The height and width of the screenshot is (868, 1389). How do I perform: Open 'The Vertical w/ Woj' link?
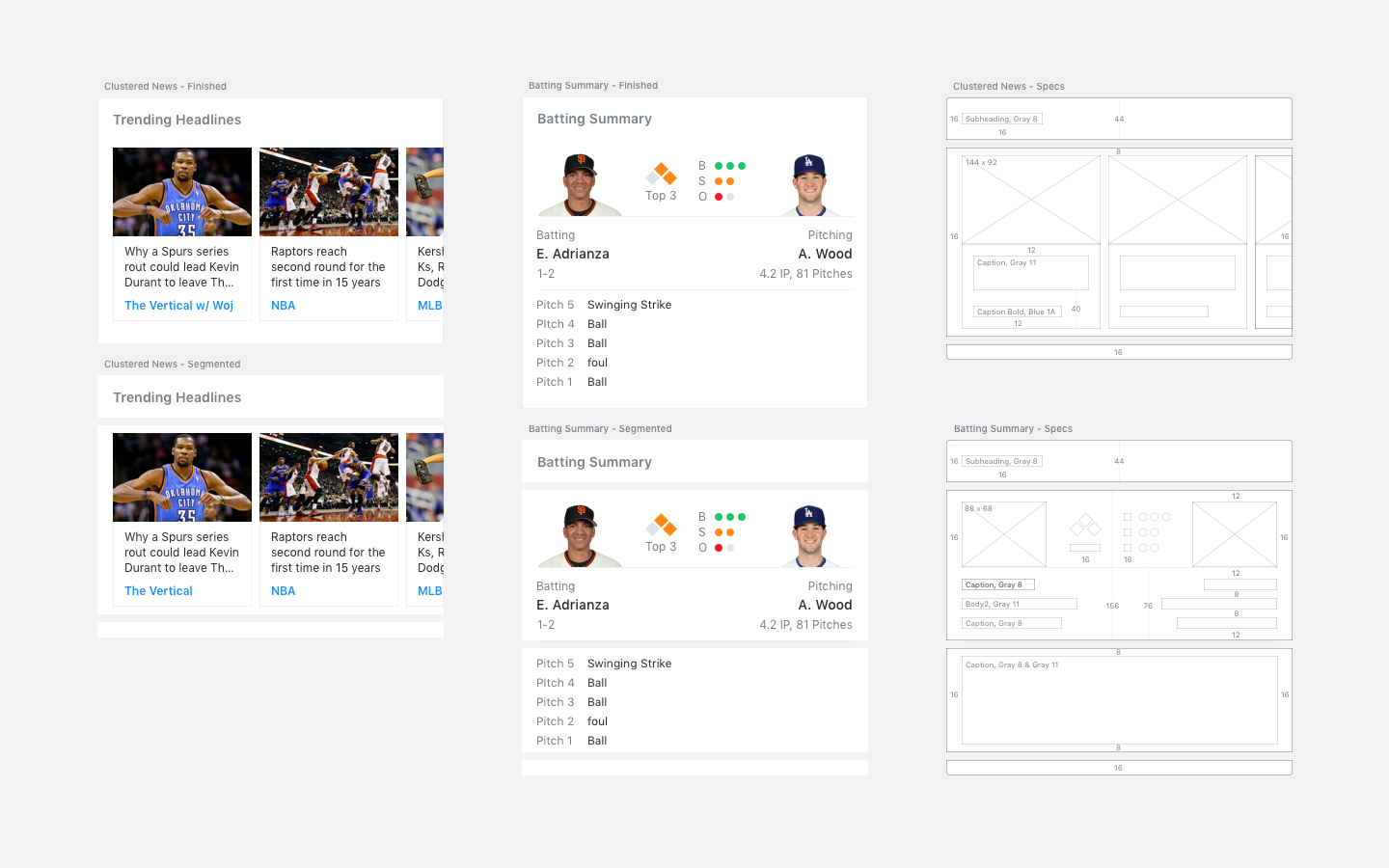coord(178,306)
